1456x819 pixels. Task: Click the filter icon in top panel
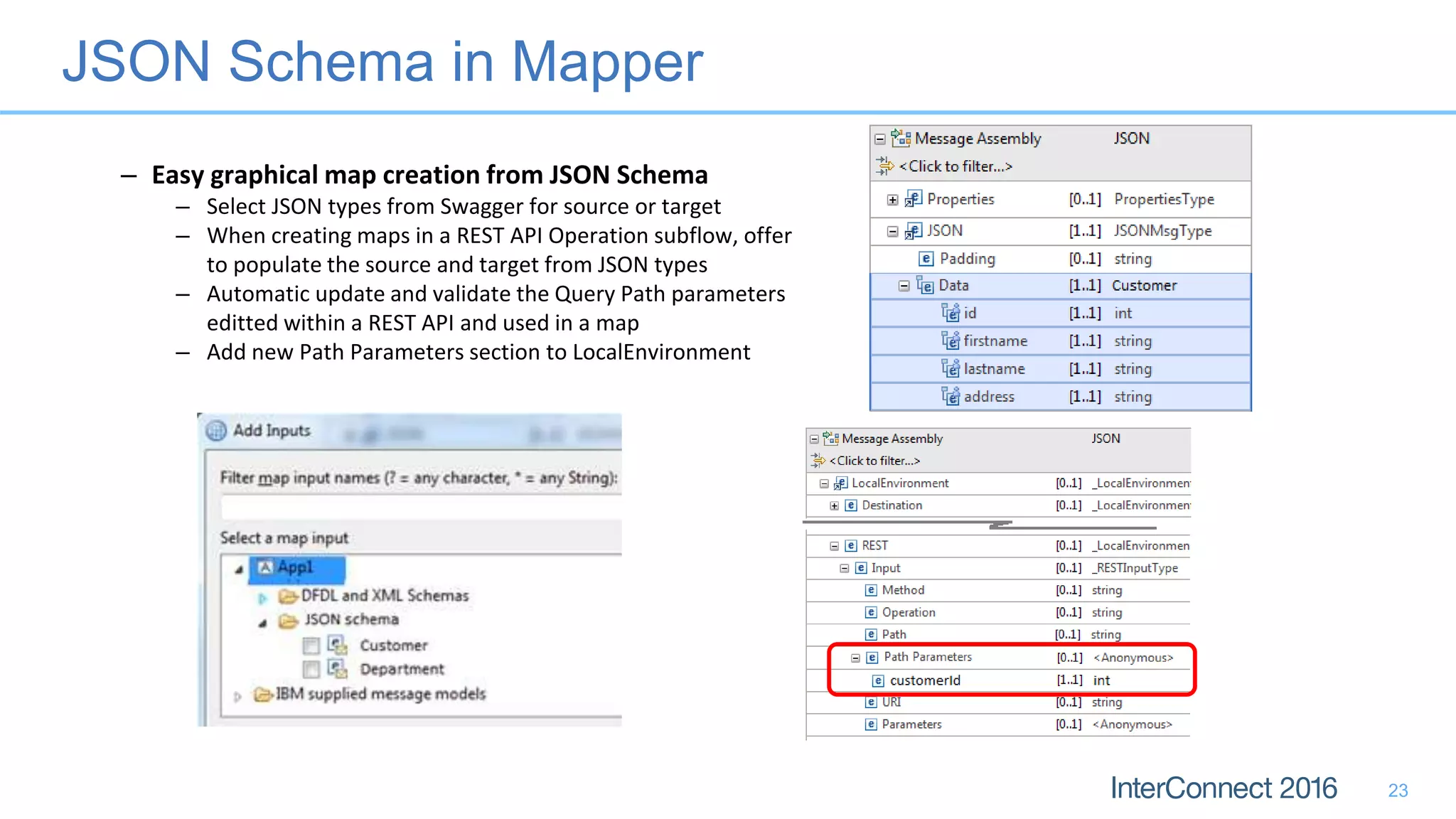[x=885, y=166]
